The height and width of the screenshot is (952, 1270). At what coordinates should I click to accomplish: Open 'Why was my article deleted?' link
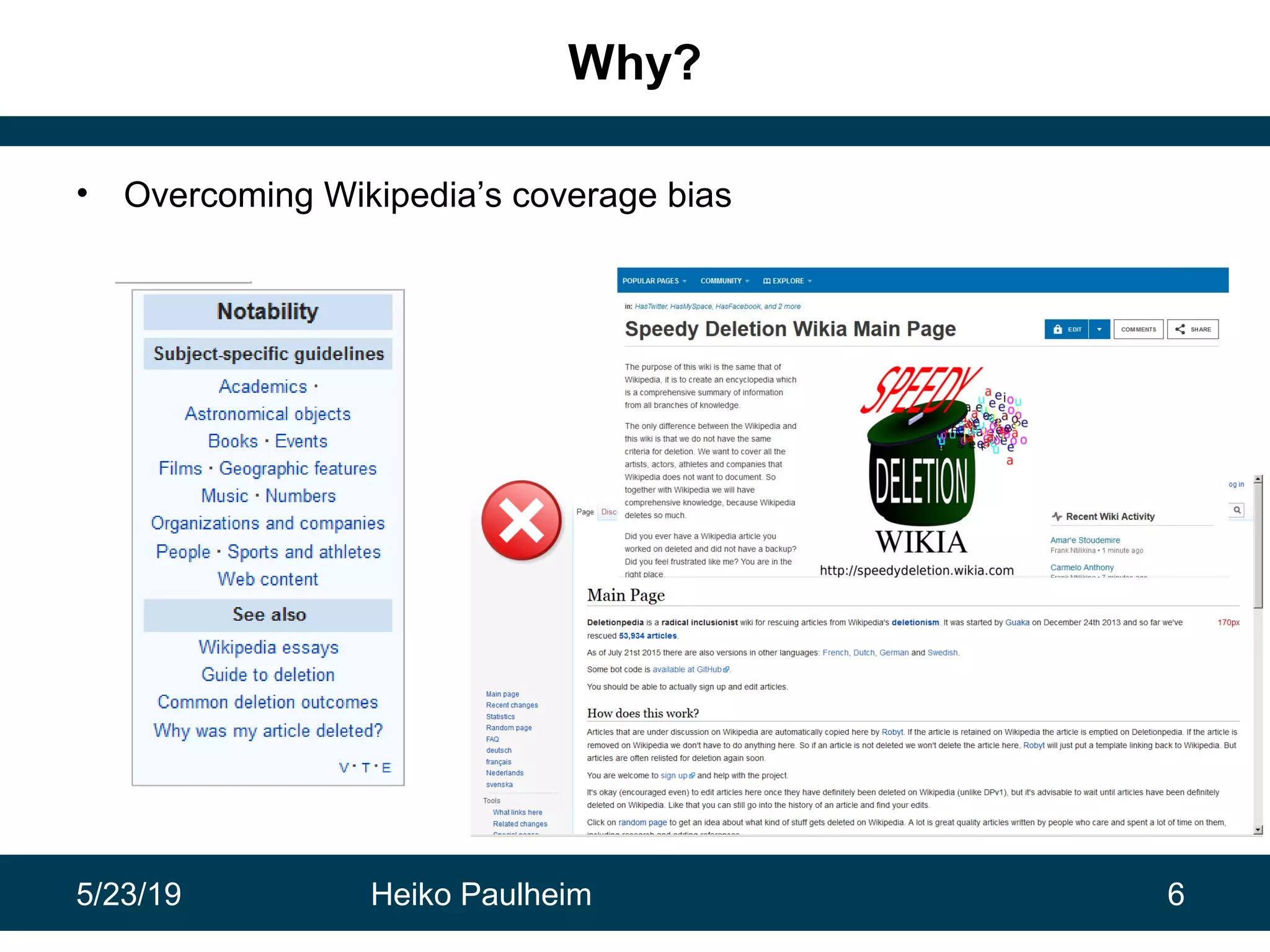coord(268,731)
